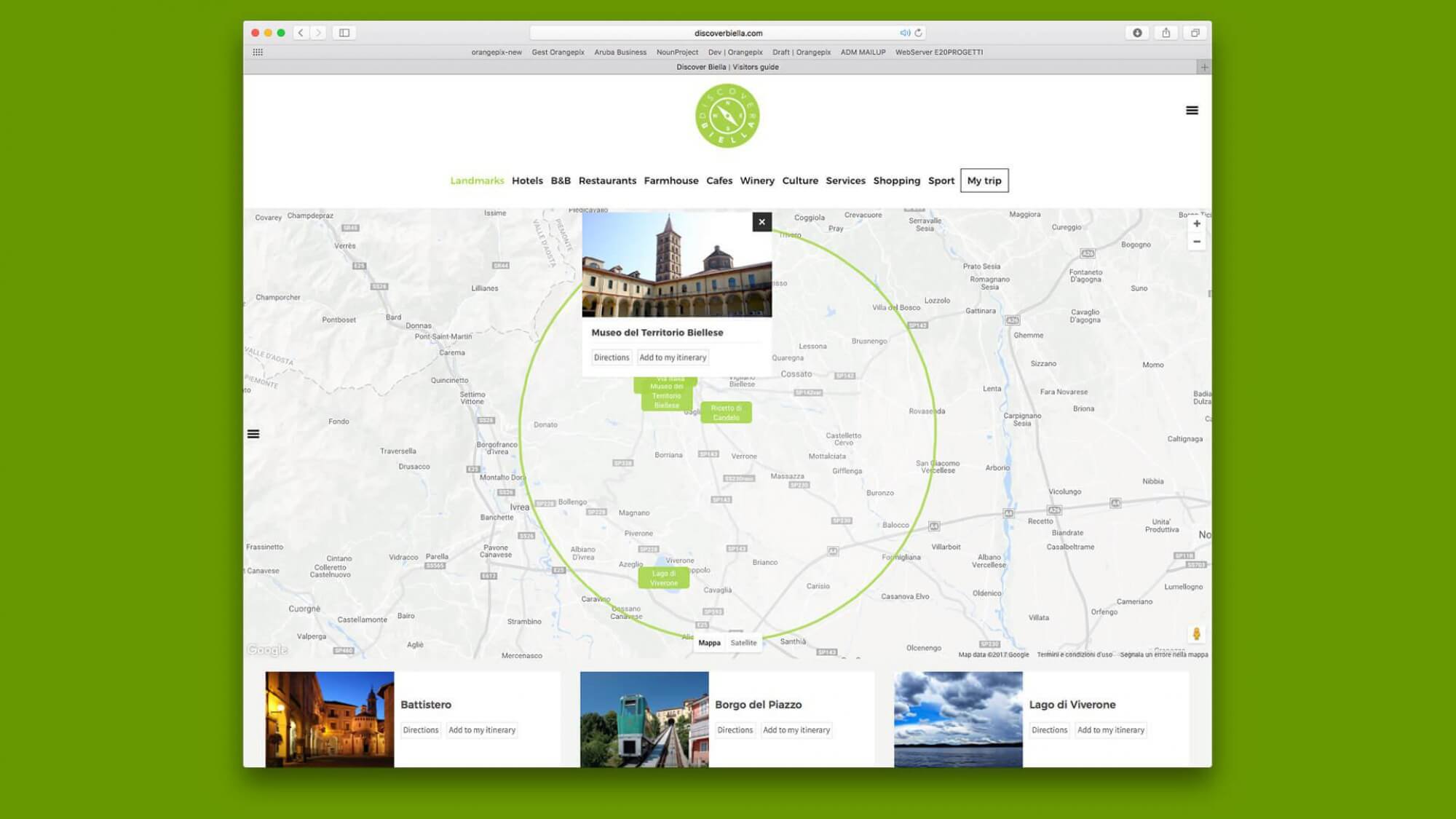Close the Museo del Territorio popup
Image resolution: width=1456 pixels, height=819 pixels.
click(761, 222)
